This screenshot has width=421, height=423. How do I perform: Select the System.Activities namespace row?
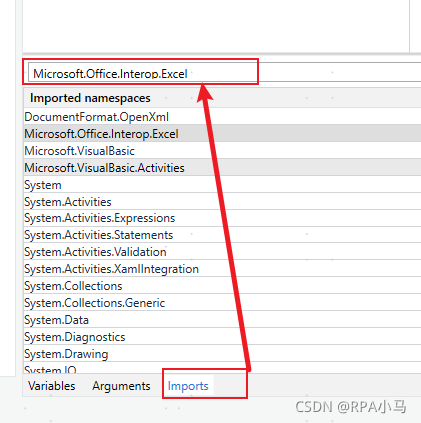pos(222,202)
